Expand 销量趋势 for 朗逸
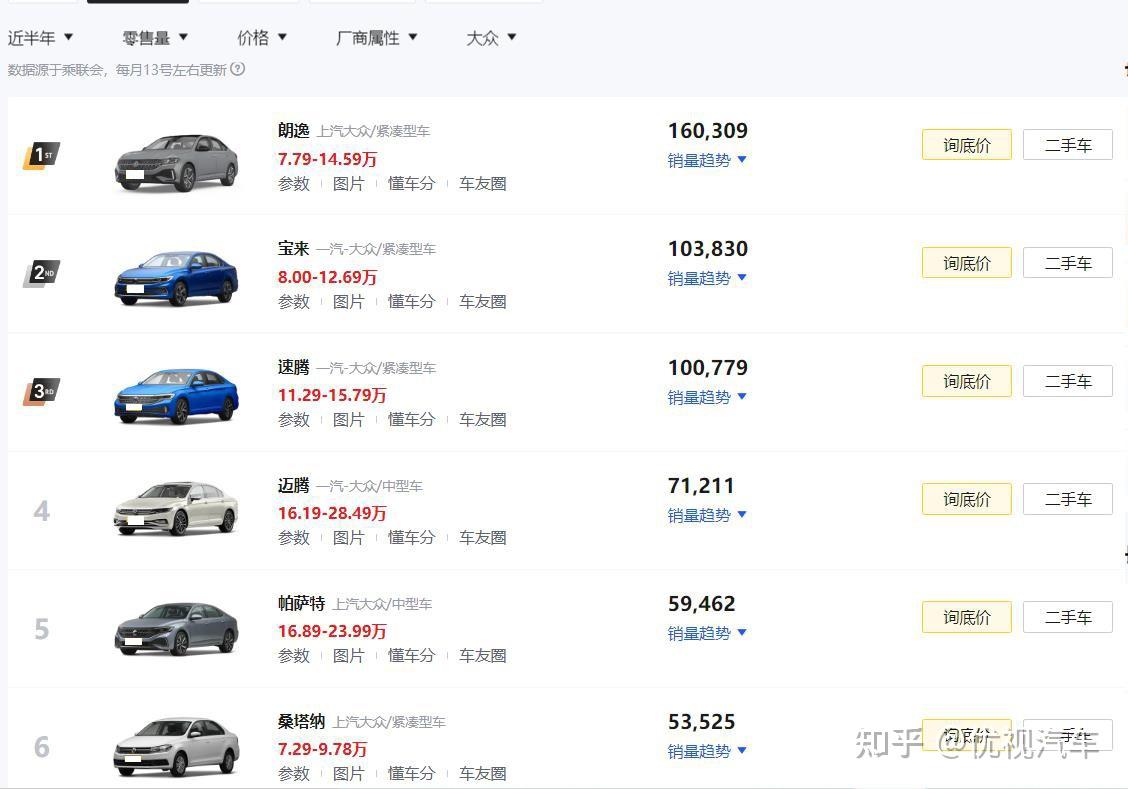The height and width of the screenshot is (789, 1128). pyautogui.click(x=707, y=160)
